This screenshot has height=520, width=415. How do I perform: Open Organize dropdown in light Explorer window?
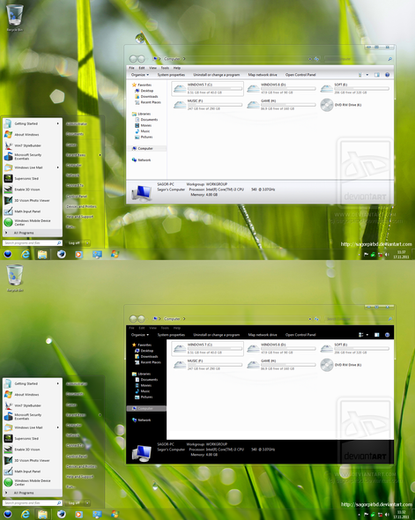140,75
